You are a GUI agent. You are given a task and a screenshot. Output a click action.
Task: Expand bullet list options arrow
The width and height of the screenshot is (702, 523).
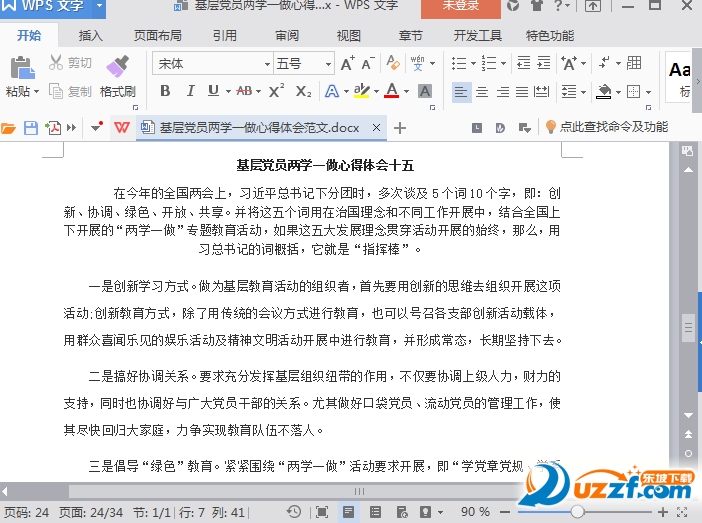(473, 64)
